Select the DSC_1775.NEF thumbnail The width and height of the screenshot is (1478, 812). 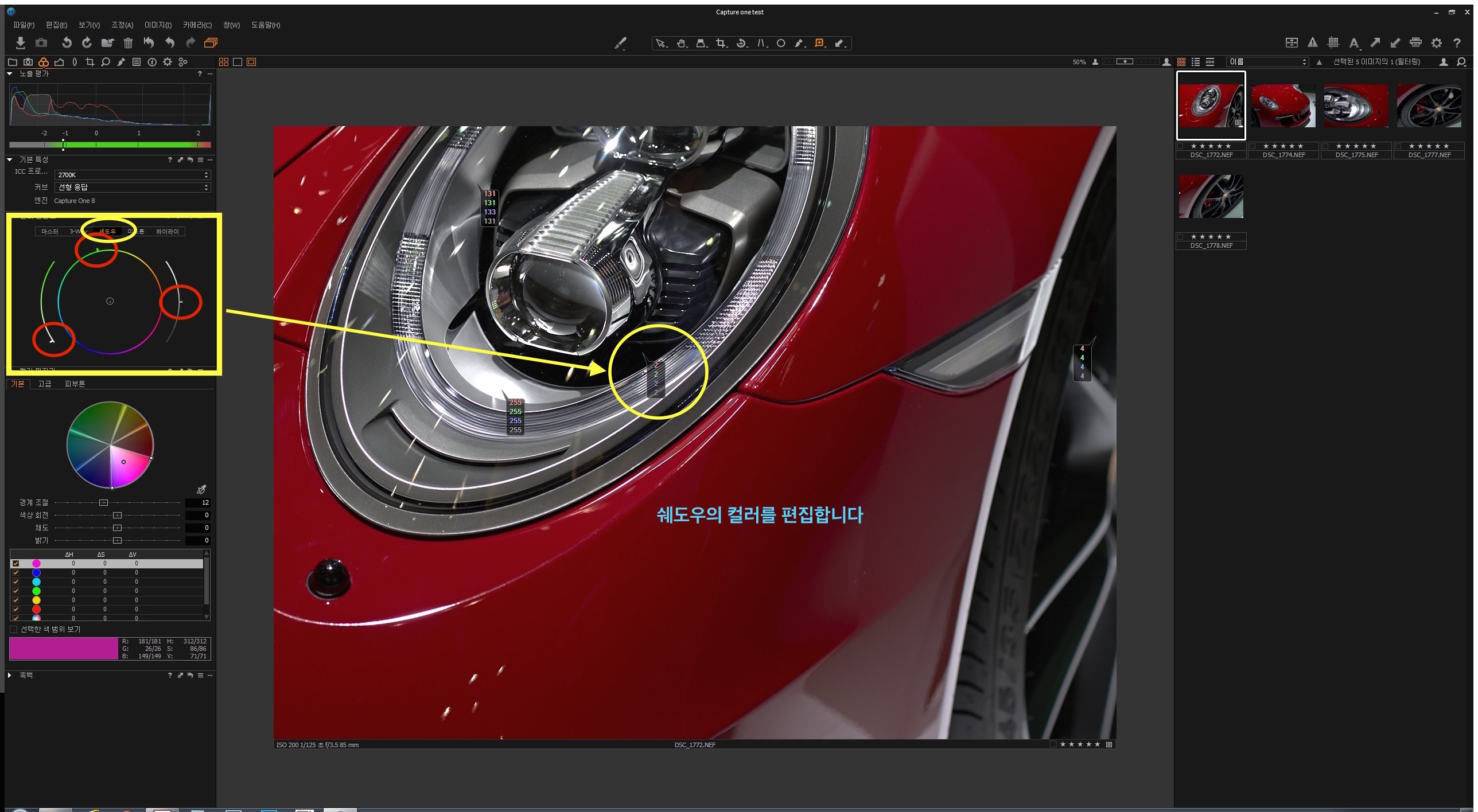(x=1356, y=107)
